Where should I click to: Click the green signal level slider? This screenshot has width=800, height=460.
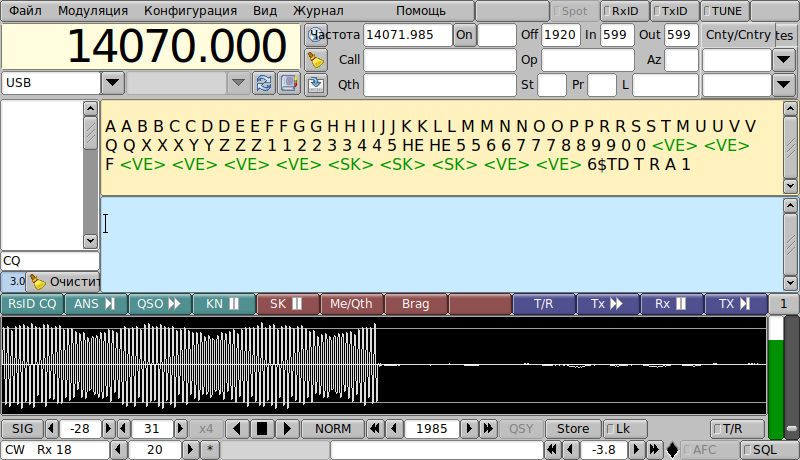[x=776, y=377]
